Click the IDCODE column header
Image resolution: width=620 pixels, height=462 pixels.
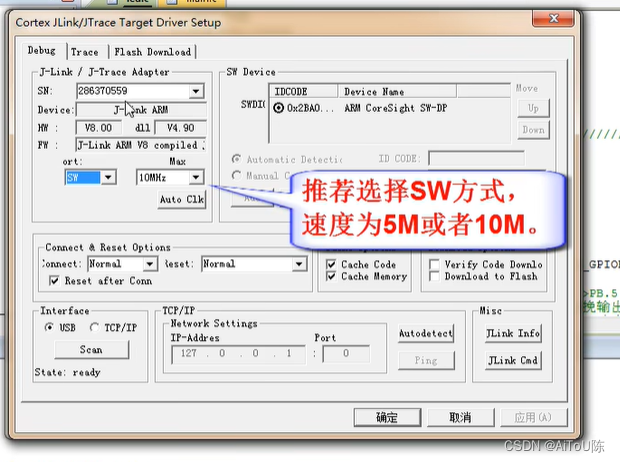[x=304, y=91]
